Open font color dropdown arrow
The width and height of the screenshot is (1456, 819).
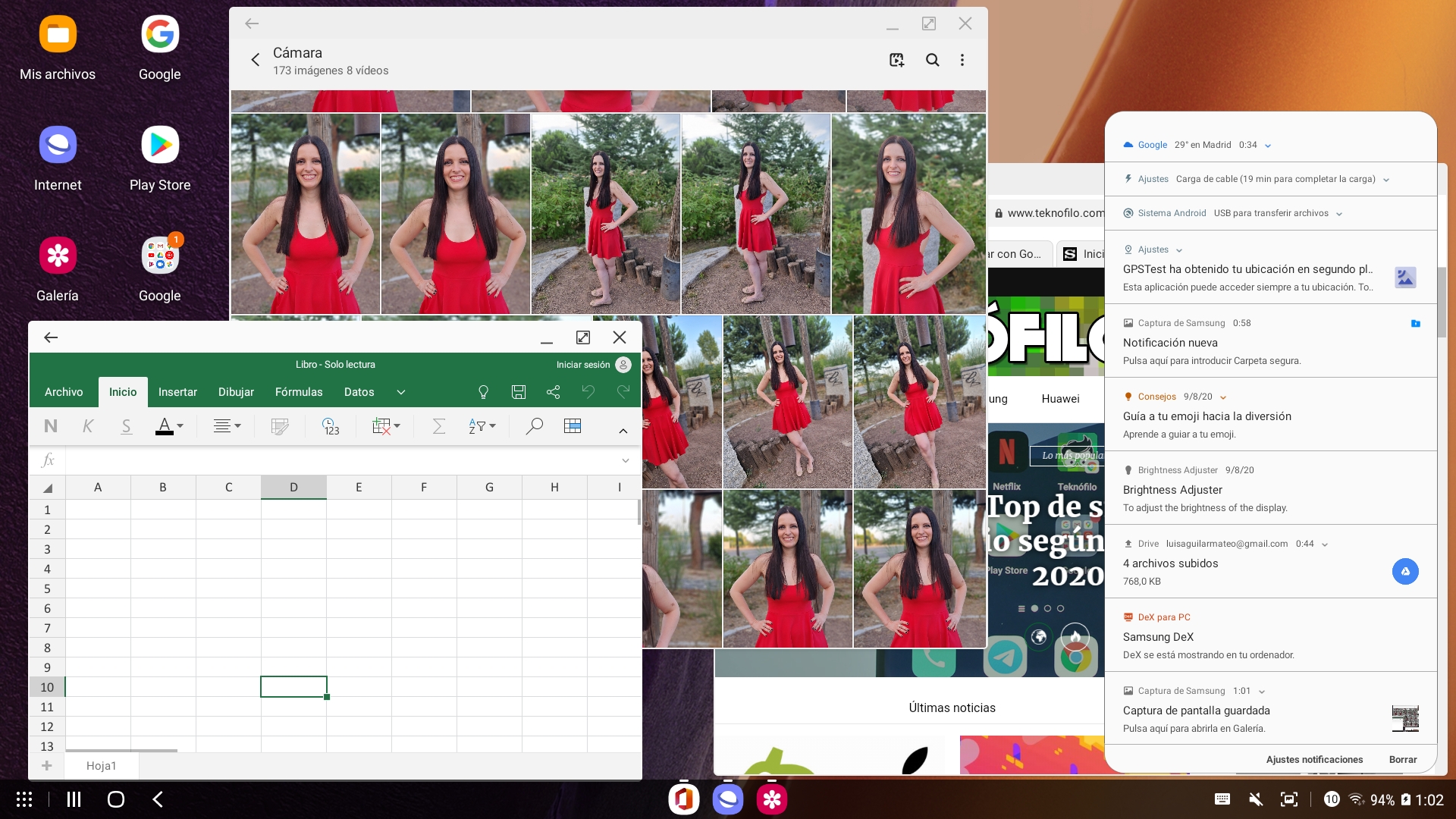180,426
